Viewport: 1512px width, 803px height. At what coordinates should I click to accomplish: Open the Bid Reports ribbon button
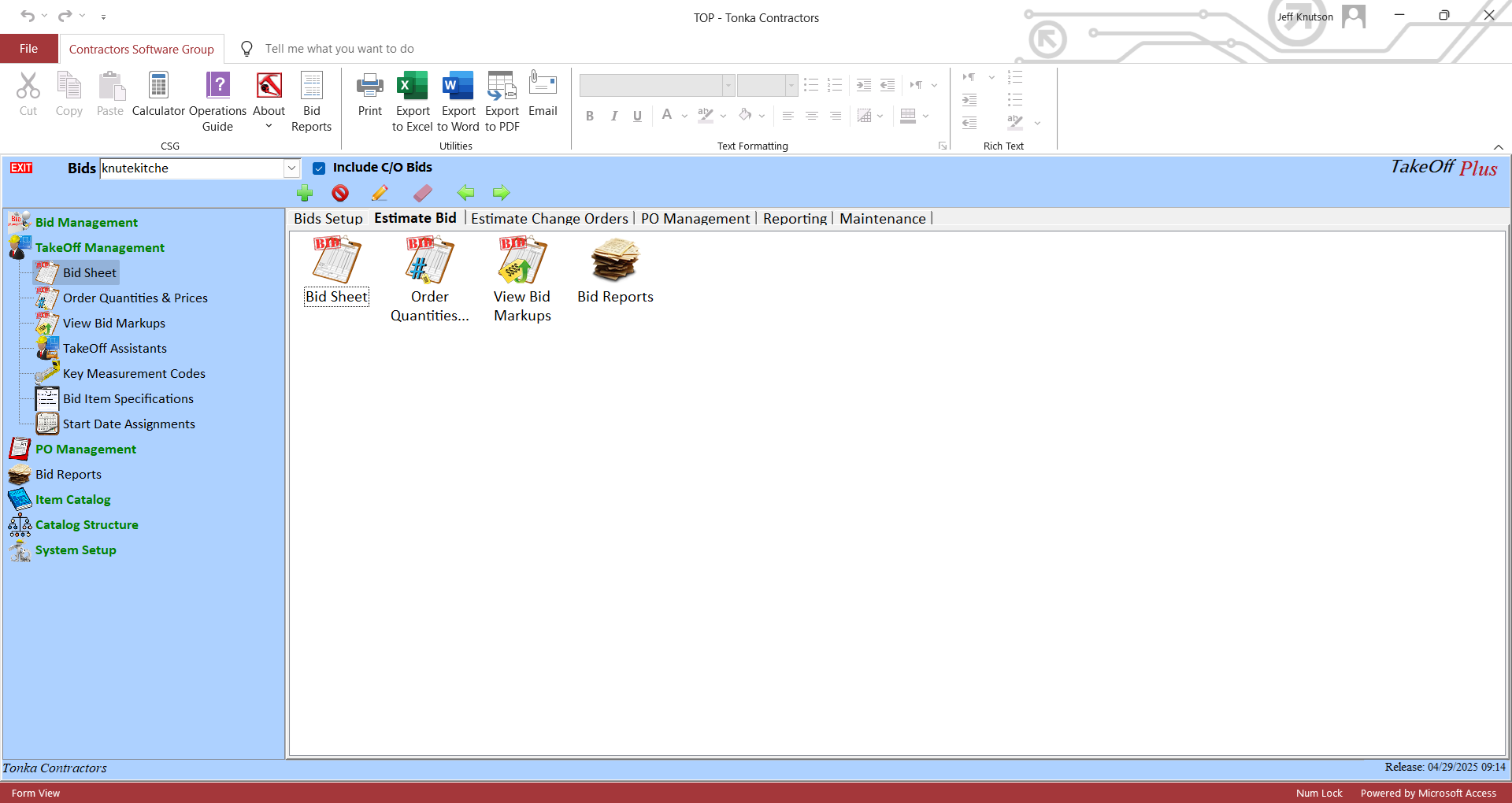[312, 102]
